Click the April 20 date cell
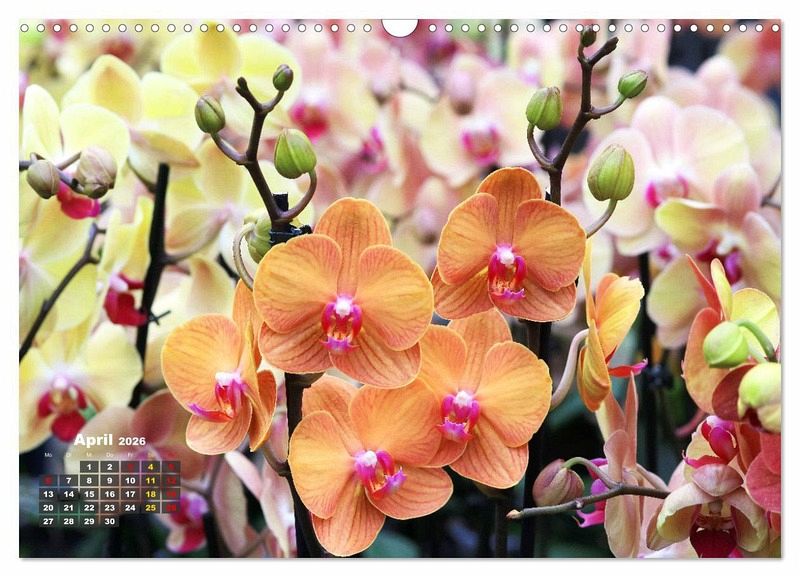This screenshot has height=577, width=800. [48, 507]
